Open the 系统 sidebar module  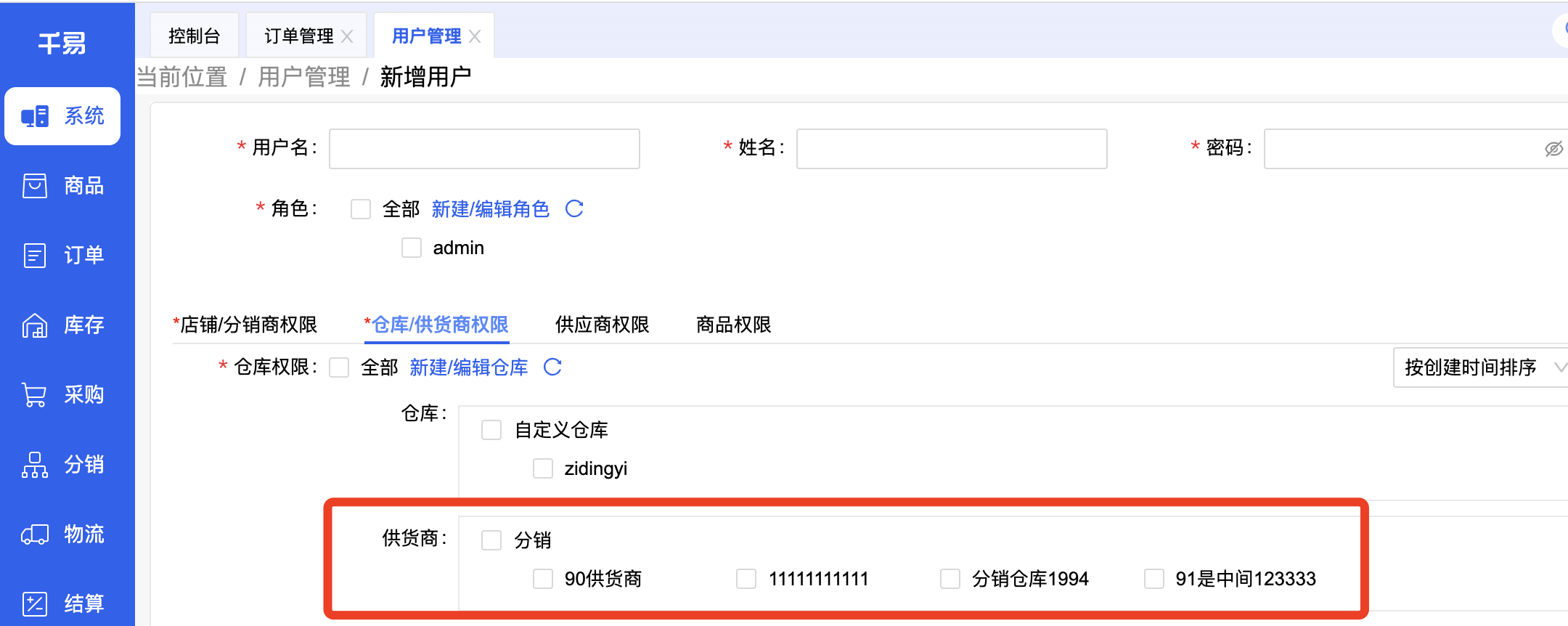click(x=62, y=116)
